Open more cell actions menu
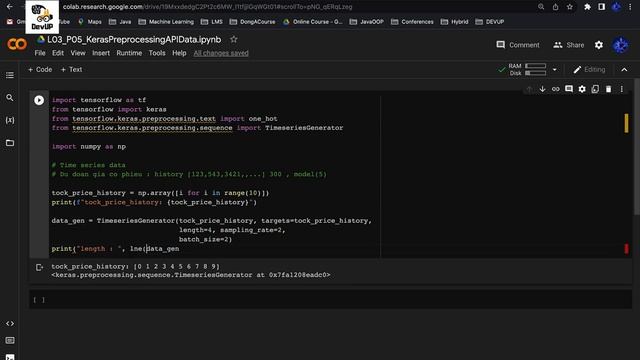This screenshot has width=640, height=360. point(622,89)
